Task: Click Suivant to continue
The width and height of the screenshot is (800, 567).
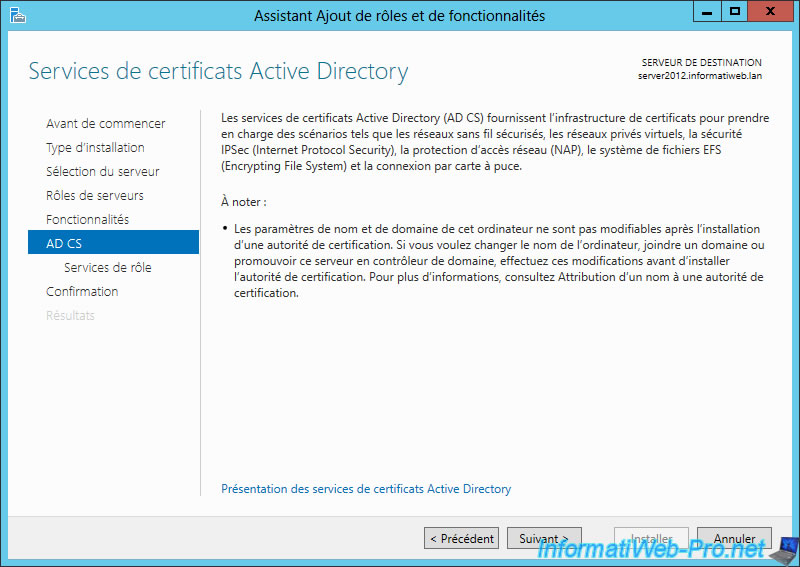Action: 544,538
